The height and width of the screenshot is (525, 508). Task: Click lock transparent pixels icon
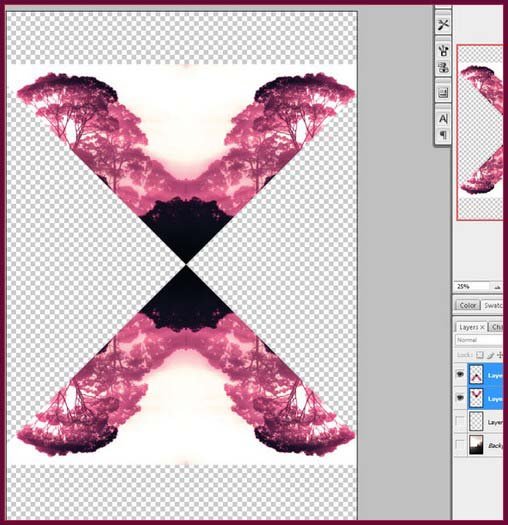click(480, 355)
